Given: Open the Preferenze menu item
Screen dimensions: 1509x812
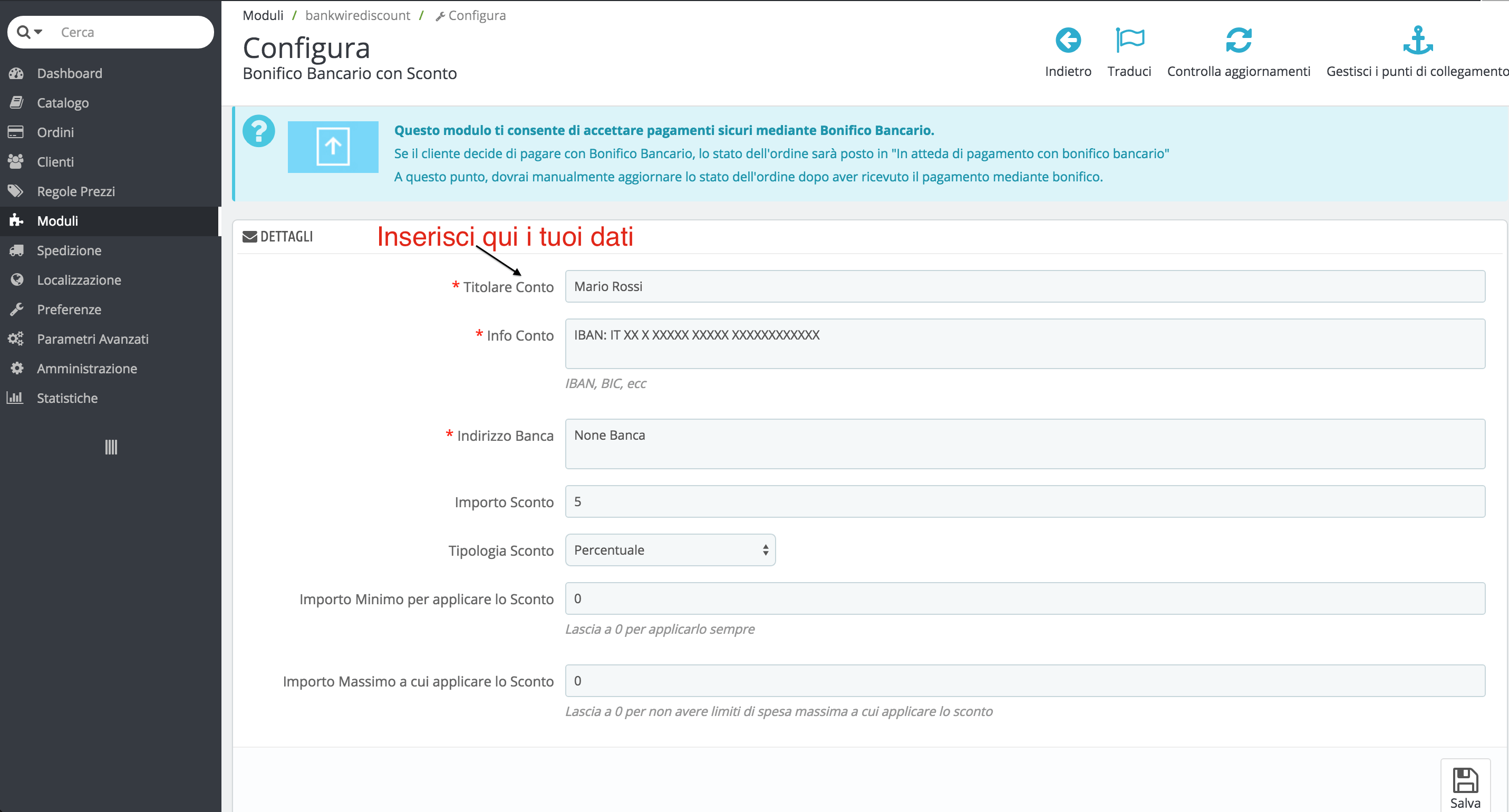Looking at the screenshot, I should click(110, 310).
